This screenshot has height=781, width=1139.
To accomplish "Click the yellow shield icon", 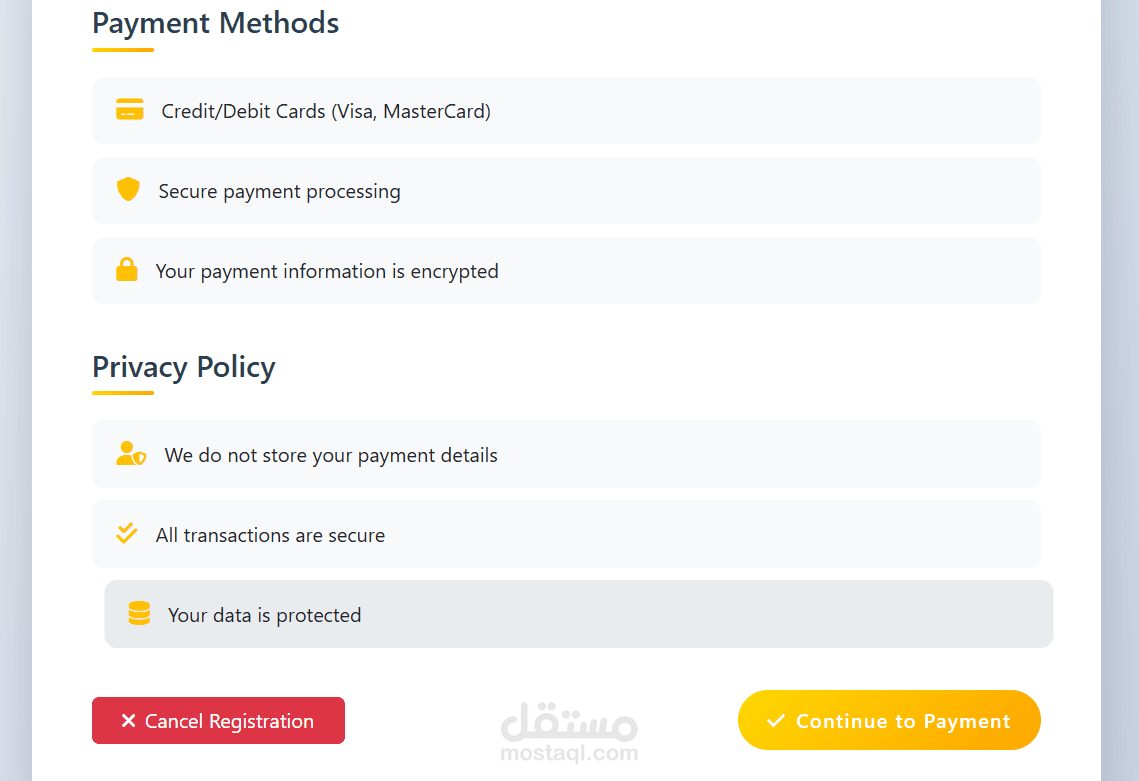I will click(128, 189).
